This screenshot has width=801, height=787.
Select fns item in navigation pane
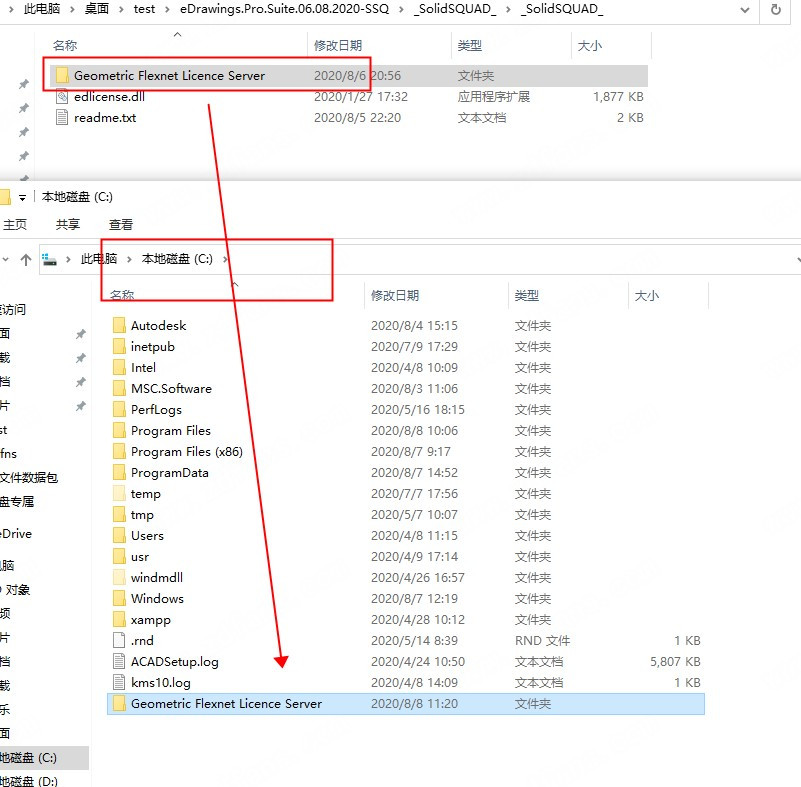click(9, 454)
